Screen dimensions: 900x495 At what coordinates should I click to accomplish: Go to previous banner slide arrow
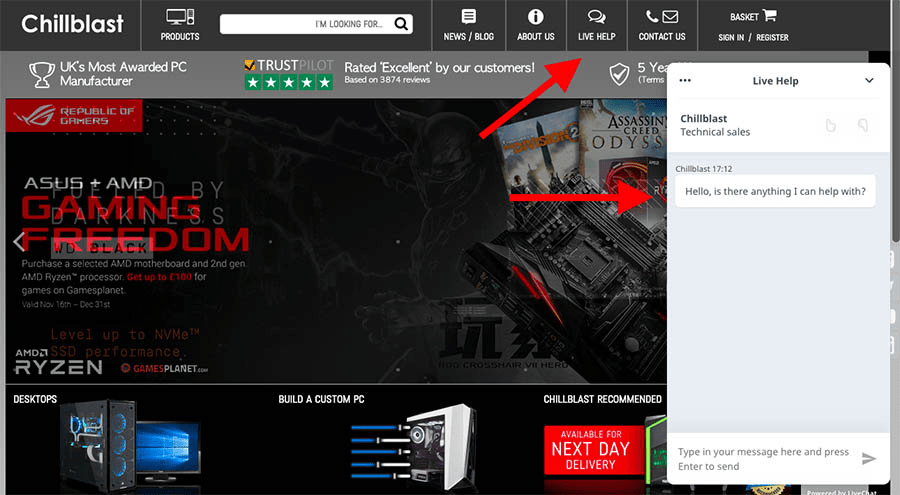coord(18,240)
